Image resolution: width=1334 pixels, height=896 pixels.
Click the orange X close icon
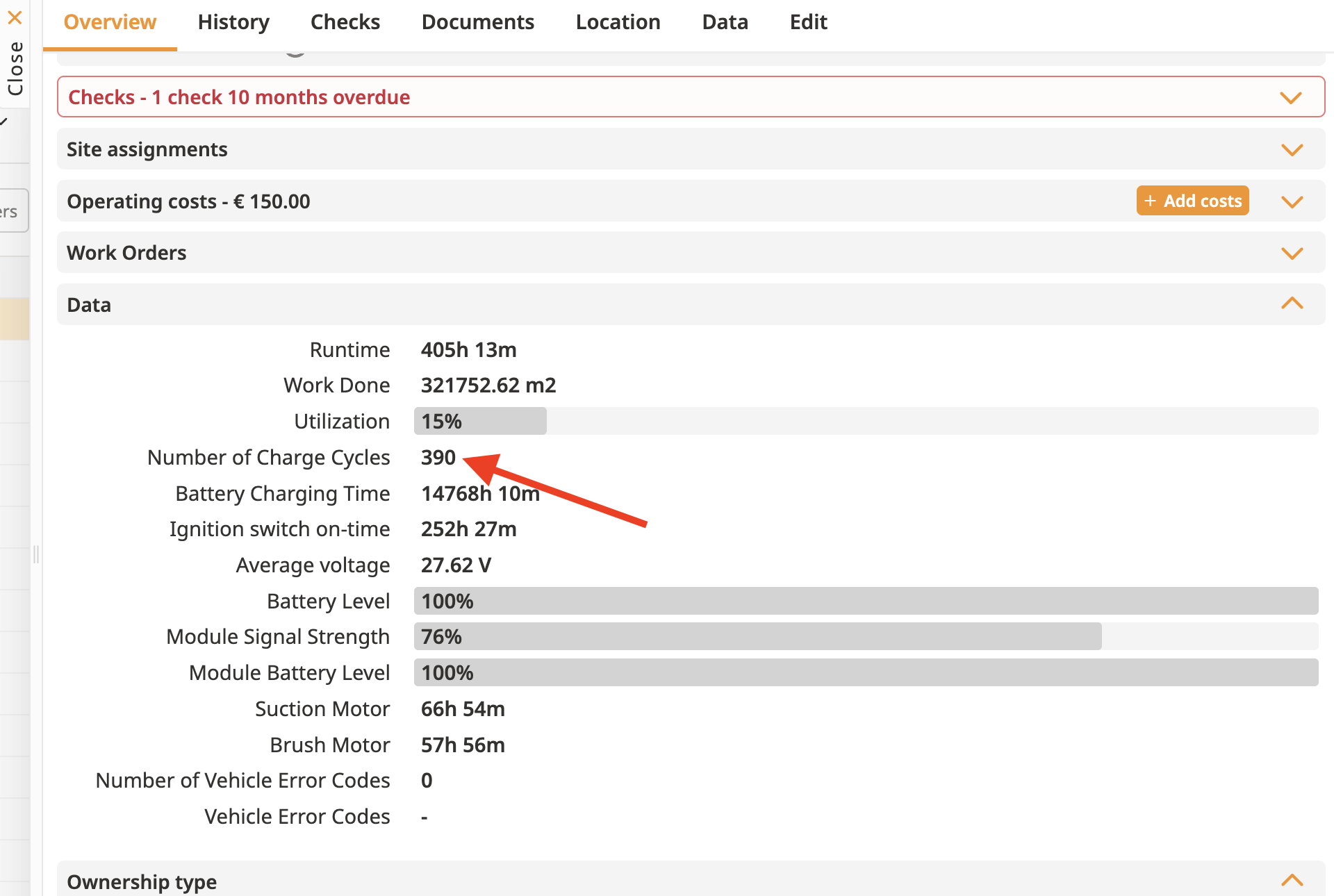(x=15, y=17)
